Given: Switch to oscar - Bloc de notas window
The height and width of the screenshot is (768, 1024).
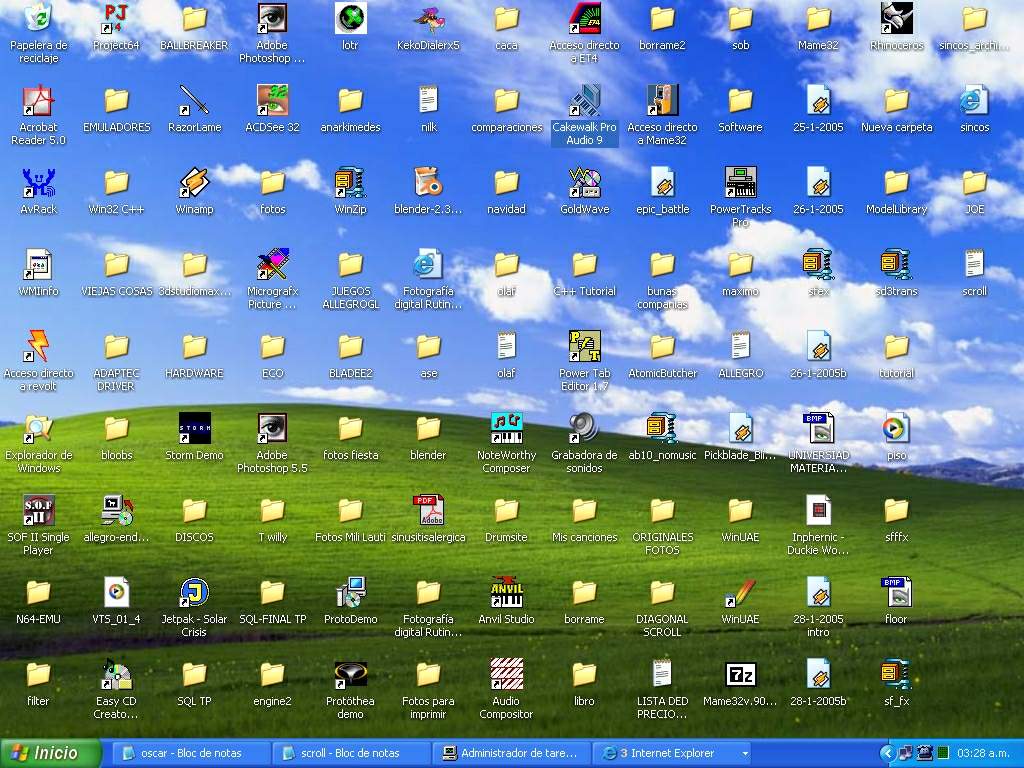Looking at the screenshot, I should [191, 753].
